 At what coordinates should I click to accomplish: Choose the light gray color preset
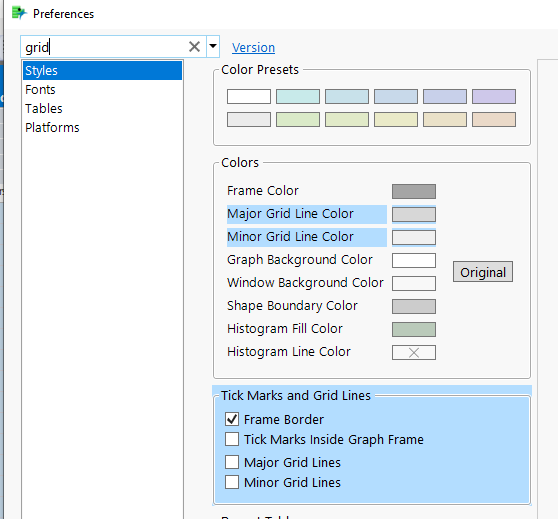(x=249, y=120)
